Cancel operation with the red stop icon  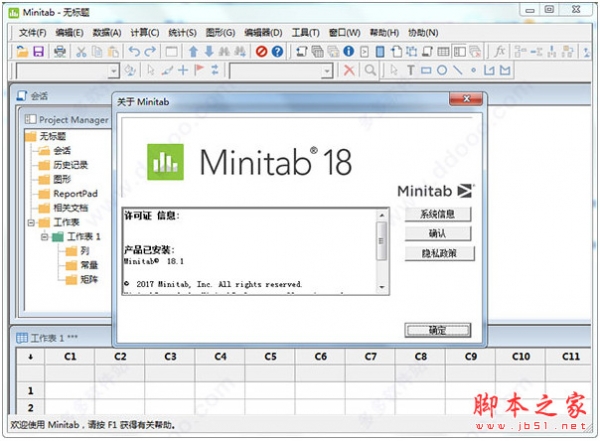click(261, 51)
